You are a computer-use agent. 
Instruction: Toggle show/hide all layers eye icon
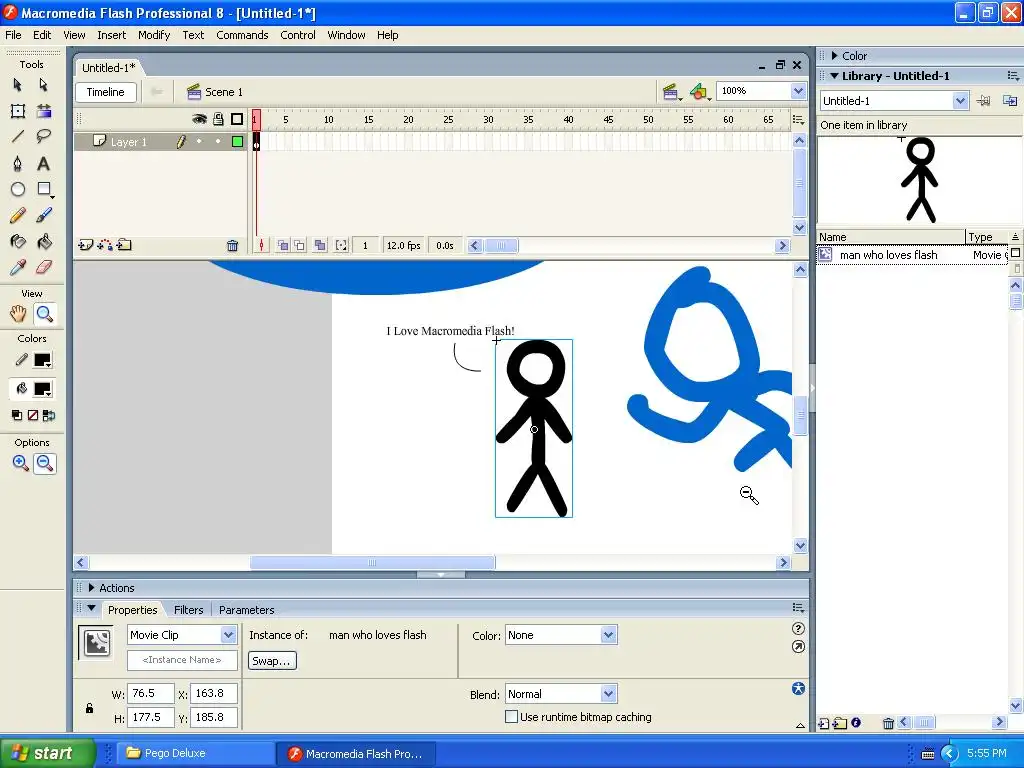199,119
